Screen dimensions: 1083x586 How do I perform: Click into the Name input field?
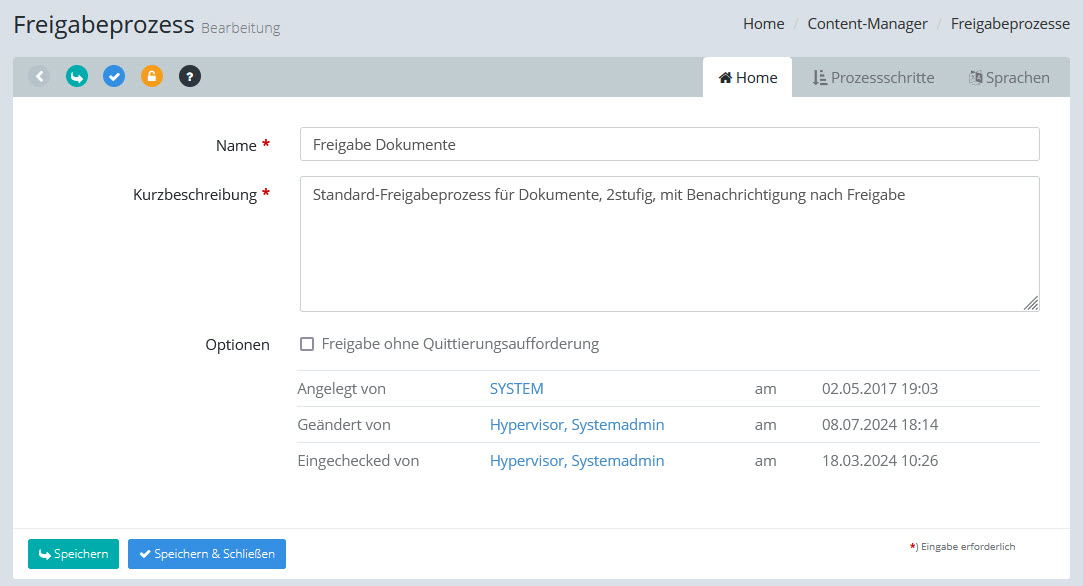(x=669, y=144)
